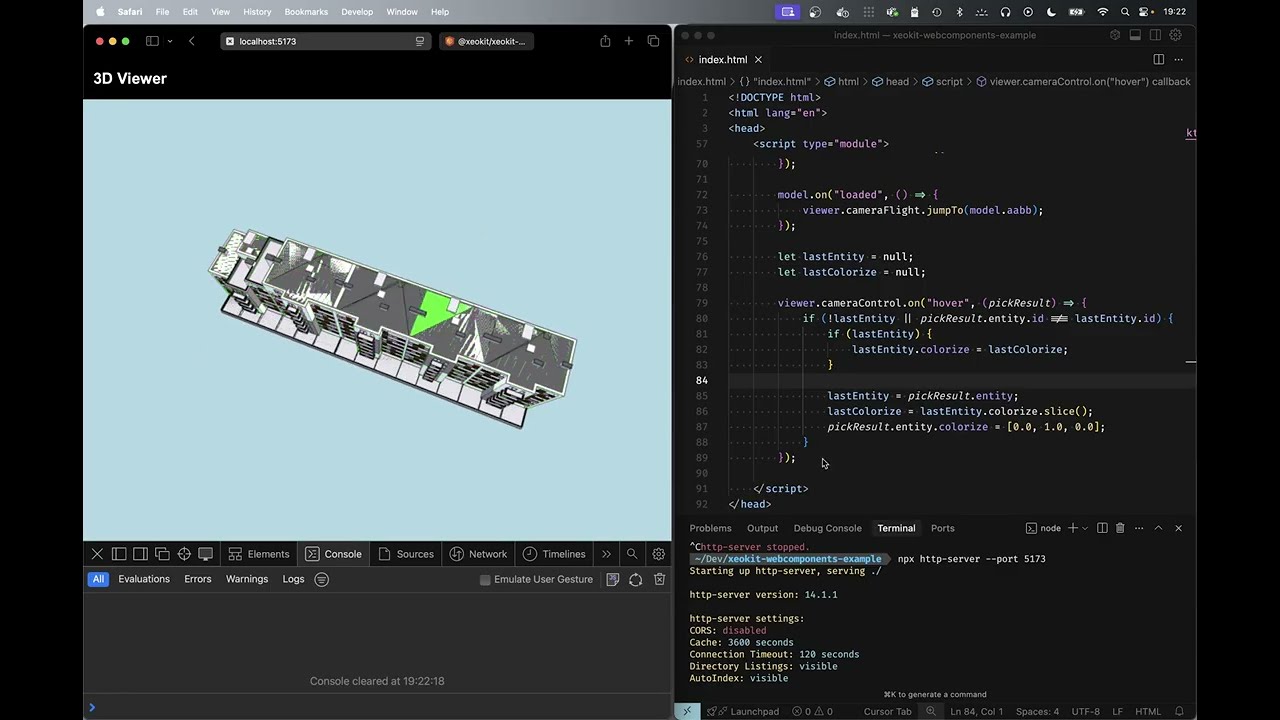Viewport: 1280px width, 720px height.
Task: Switch to Sources tab in inspector
Action: point(406,554)
